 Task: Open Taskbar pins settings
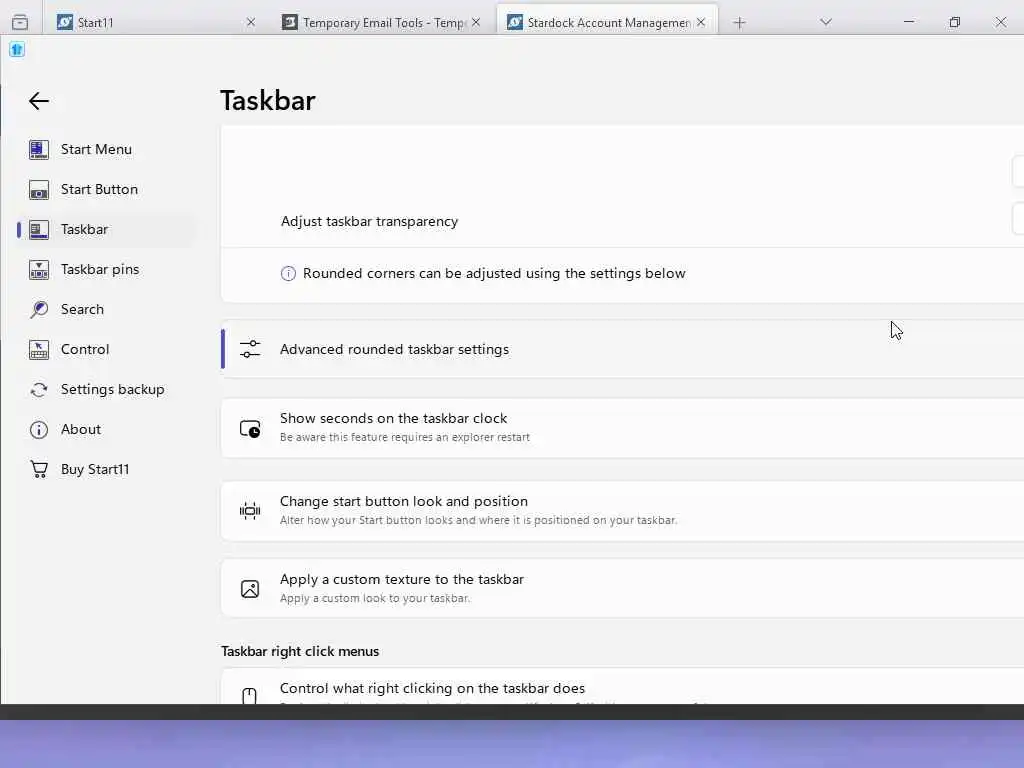click(105, 269)
